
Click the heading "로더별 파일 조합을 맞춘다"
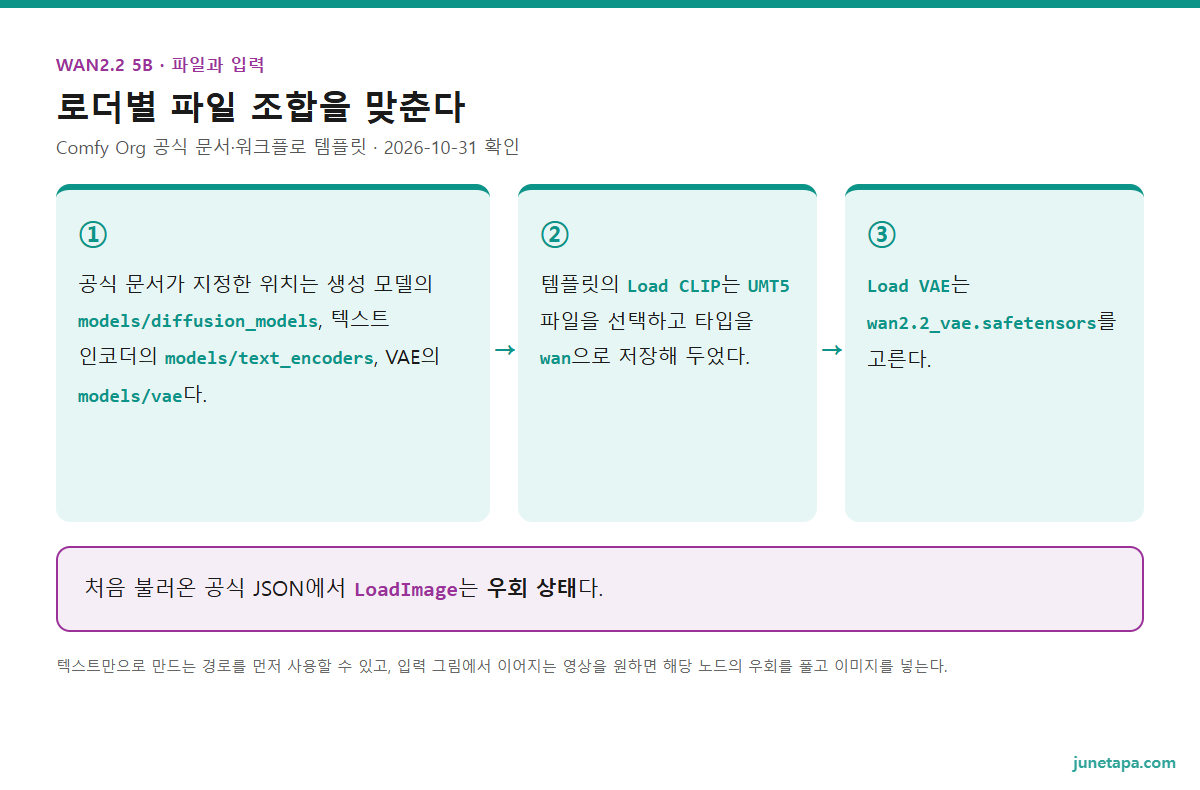pyautogui.click(x=260, y=106)
